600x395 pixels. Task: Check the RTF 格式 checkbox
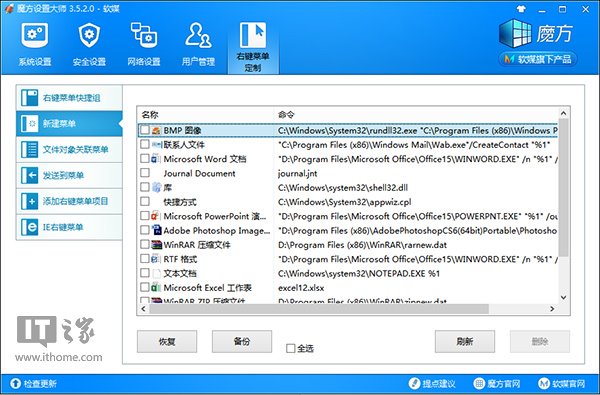coord(145,259)
